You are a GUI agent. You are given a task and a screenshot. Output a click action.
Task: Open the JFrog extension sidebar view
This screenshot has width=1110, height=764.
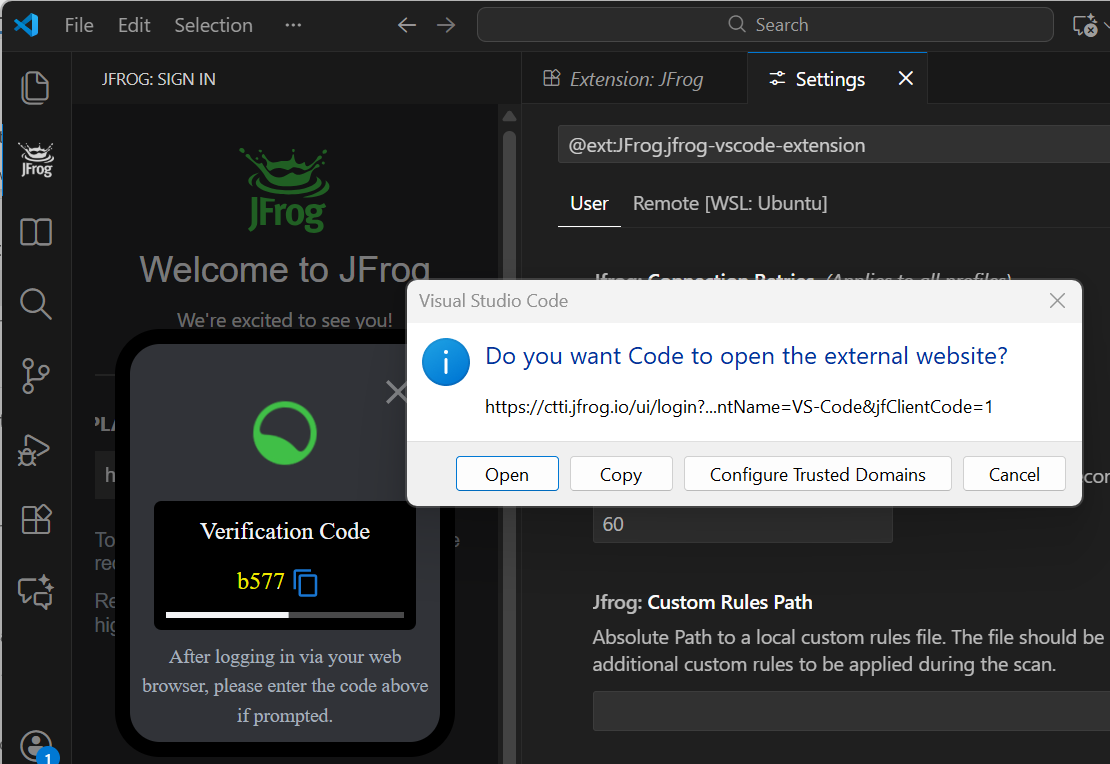coord(35,160)
